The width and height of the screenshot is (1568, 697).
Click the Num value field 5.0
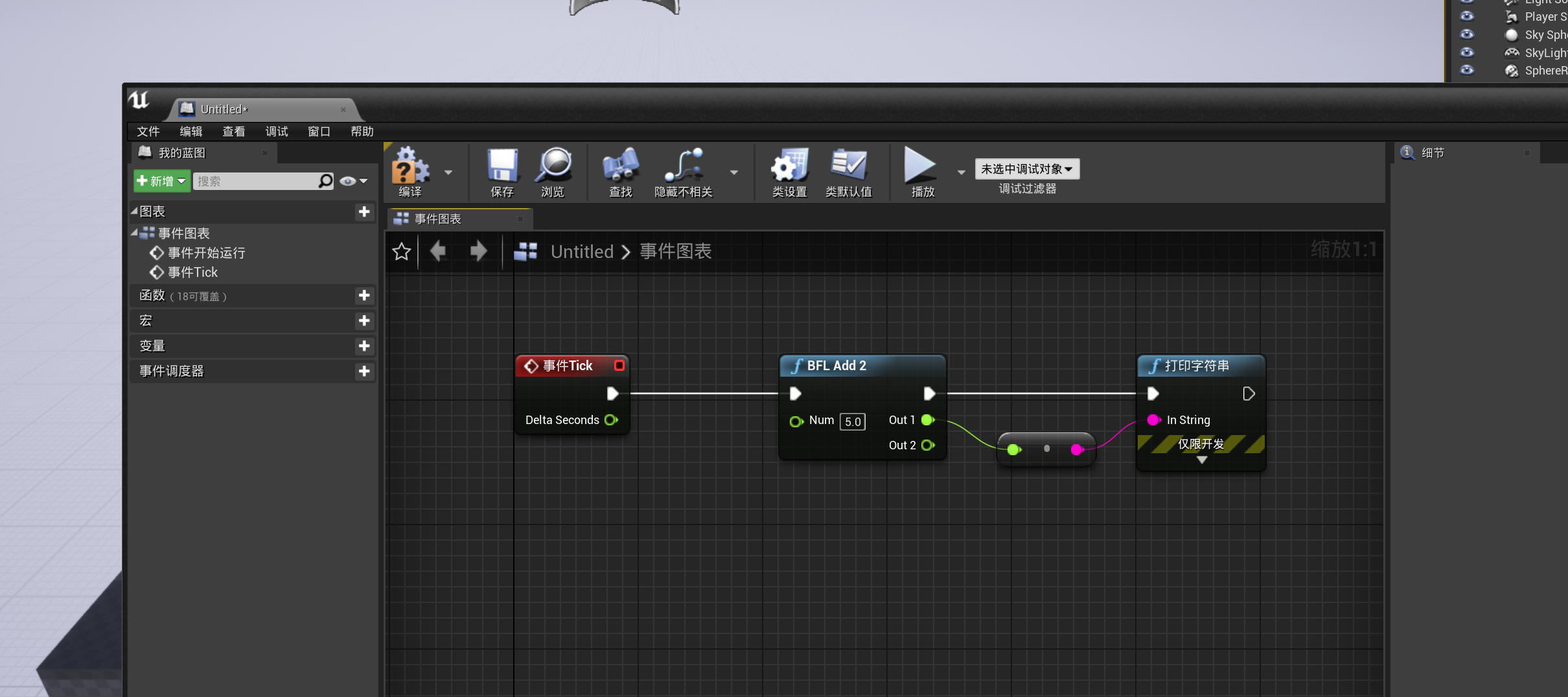853,421
